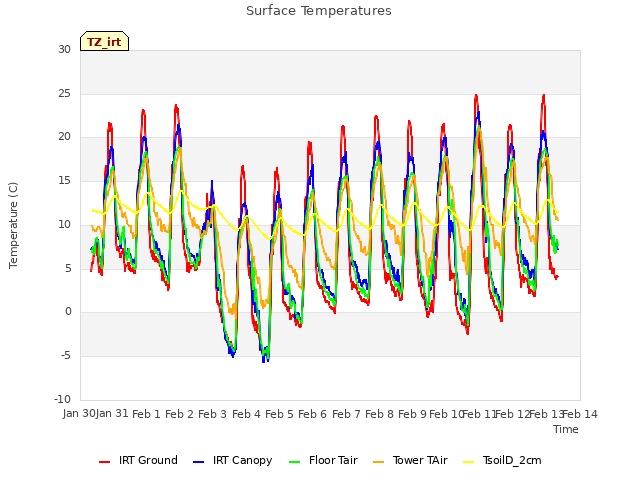This screenshot has width=640, height=480.
Task: Click the Surface Temperatures chart title
Action: [319, 11]
